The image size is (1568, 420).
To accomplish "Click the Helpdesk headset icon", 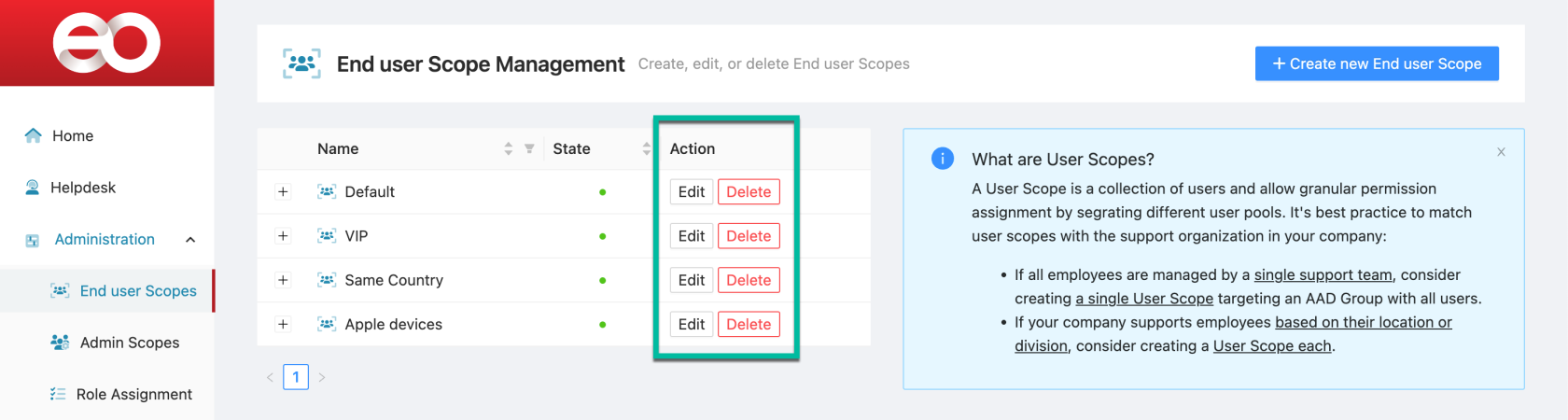I will [33, 188].
